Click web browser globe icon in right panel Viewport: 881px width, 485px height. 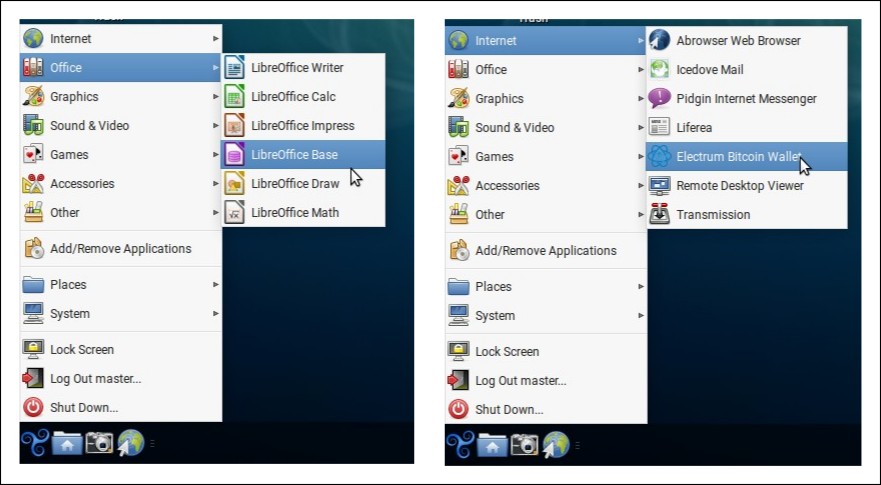click(x=556, y=445)
